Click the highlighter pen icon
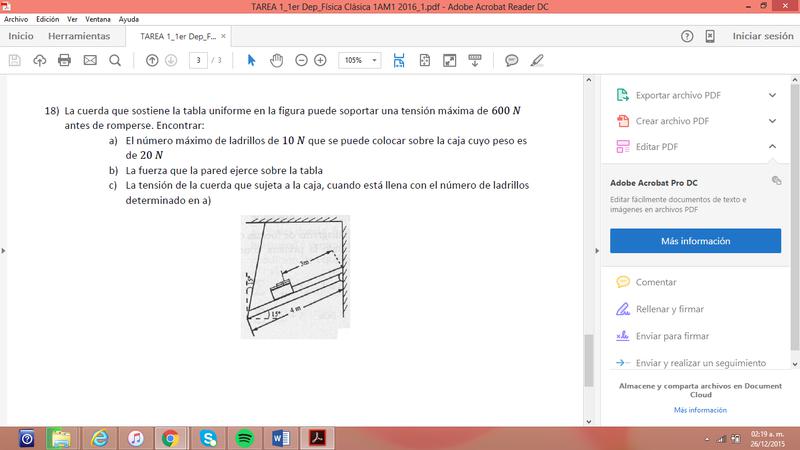800x450 pixels. [537, 60]
